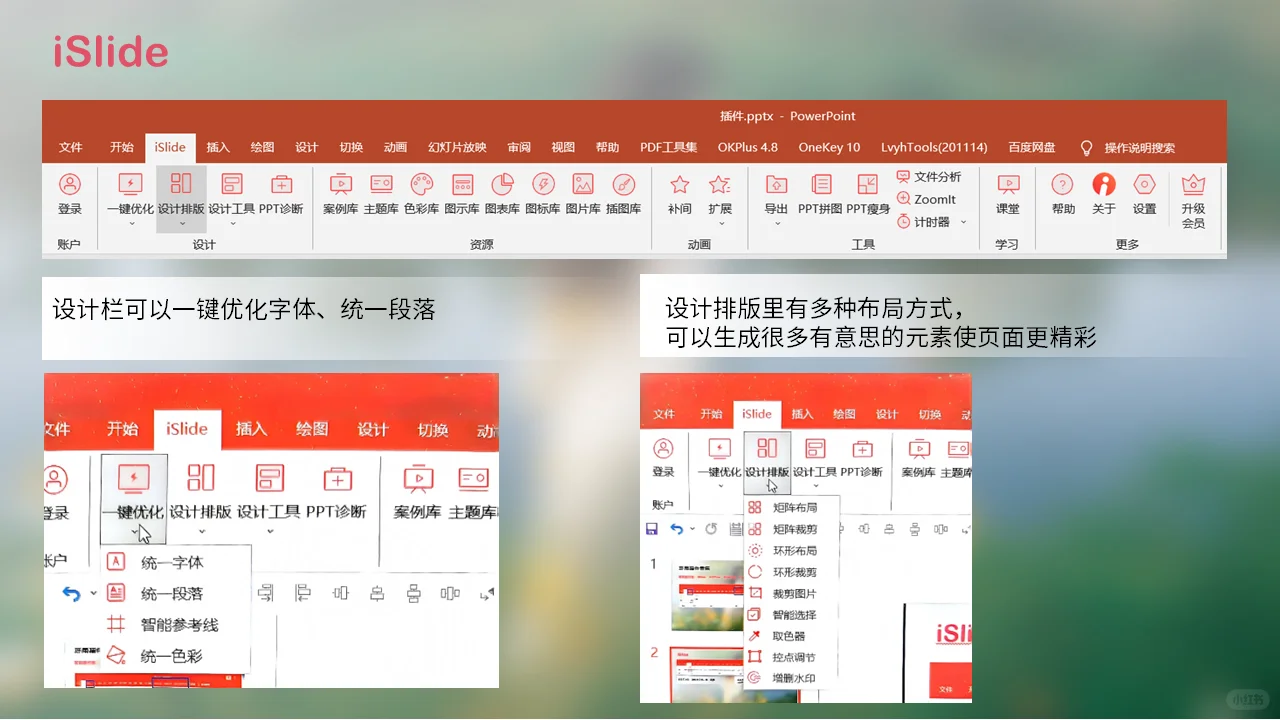Switch to the iSlide ribbon tab
This screenshot has height=720, width=1280.
(170, 147)
